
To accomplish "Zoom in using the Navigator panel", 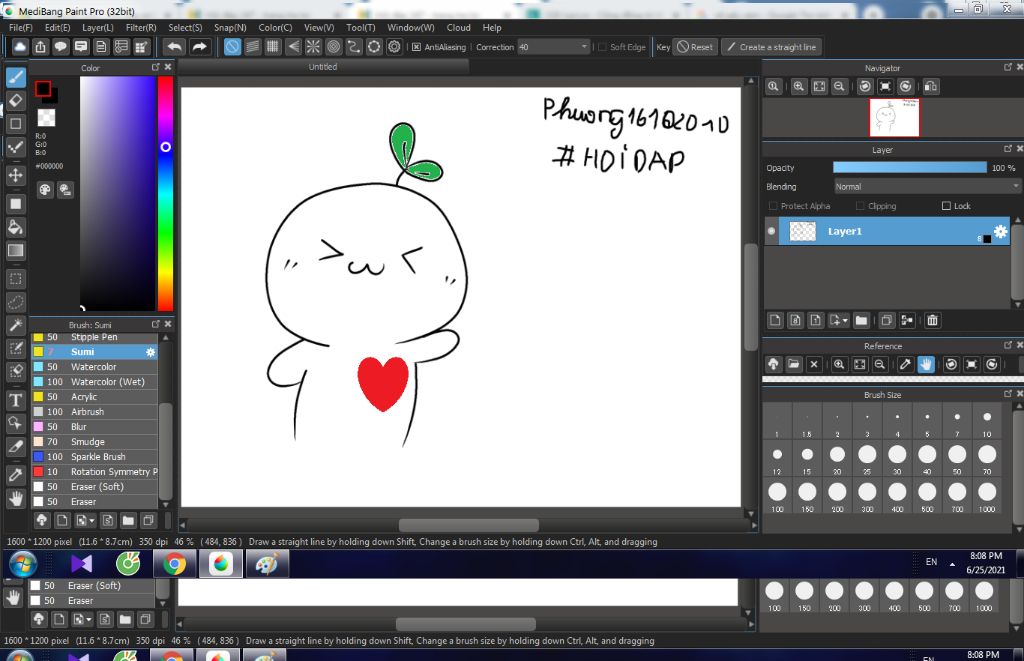I will click(x=799, y=86).
